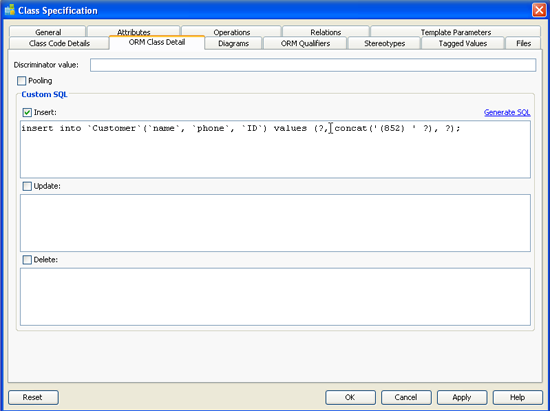Switch to Class Code Details tab

point(59,43)
